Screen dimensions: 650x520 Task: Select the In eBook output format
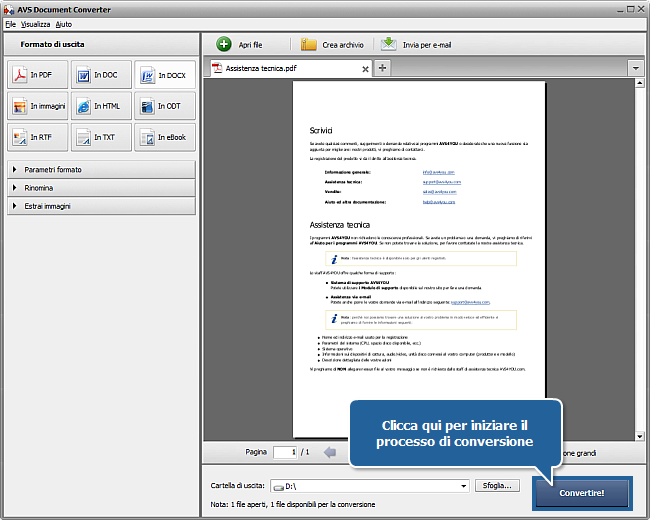coord(165,137)
